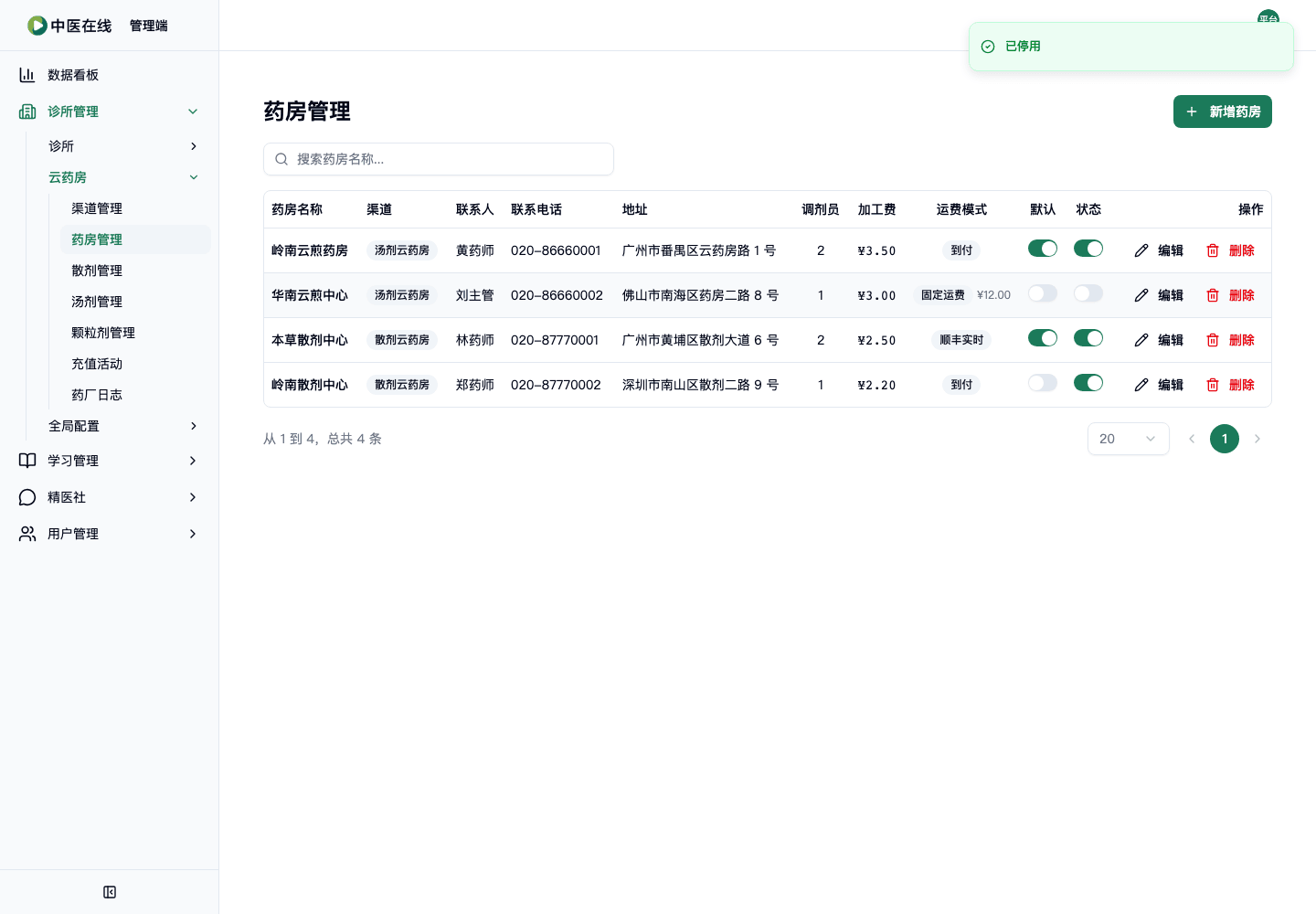Click 顺丰实时 shipping mode tag

click(961, 340)
